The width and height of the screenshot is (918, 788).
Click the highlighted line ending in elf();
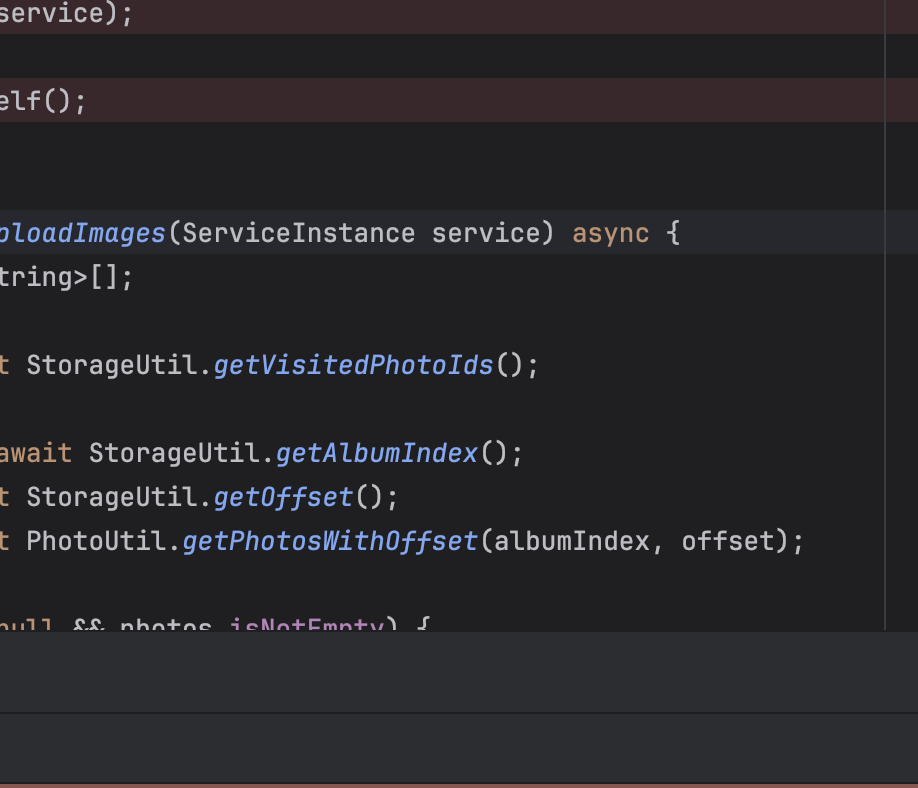click(x=42, y=101)
